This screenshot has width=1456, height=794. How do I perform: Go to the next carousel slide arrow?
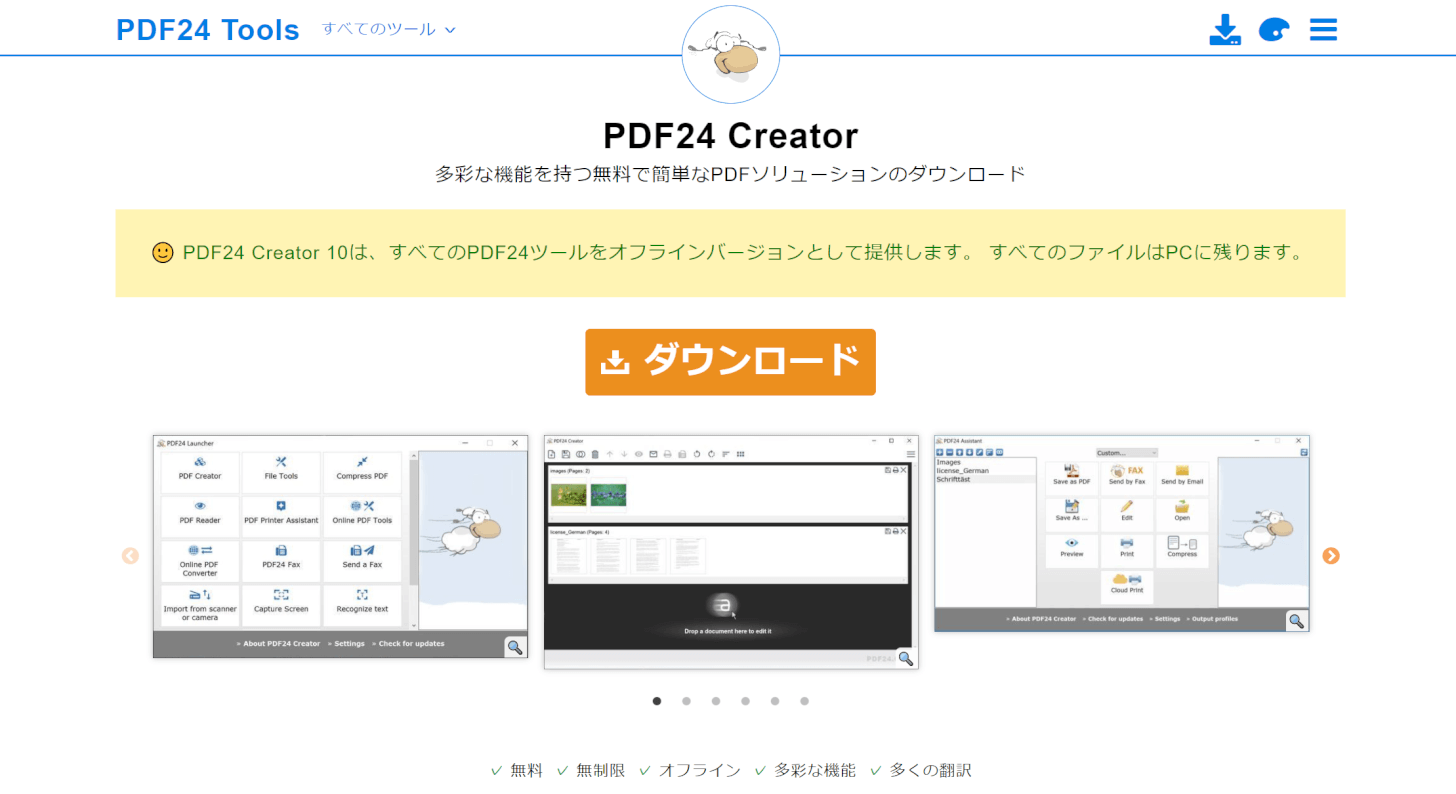[1331, 556]
